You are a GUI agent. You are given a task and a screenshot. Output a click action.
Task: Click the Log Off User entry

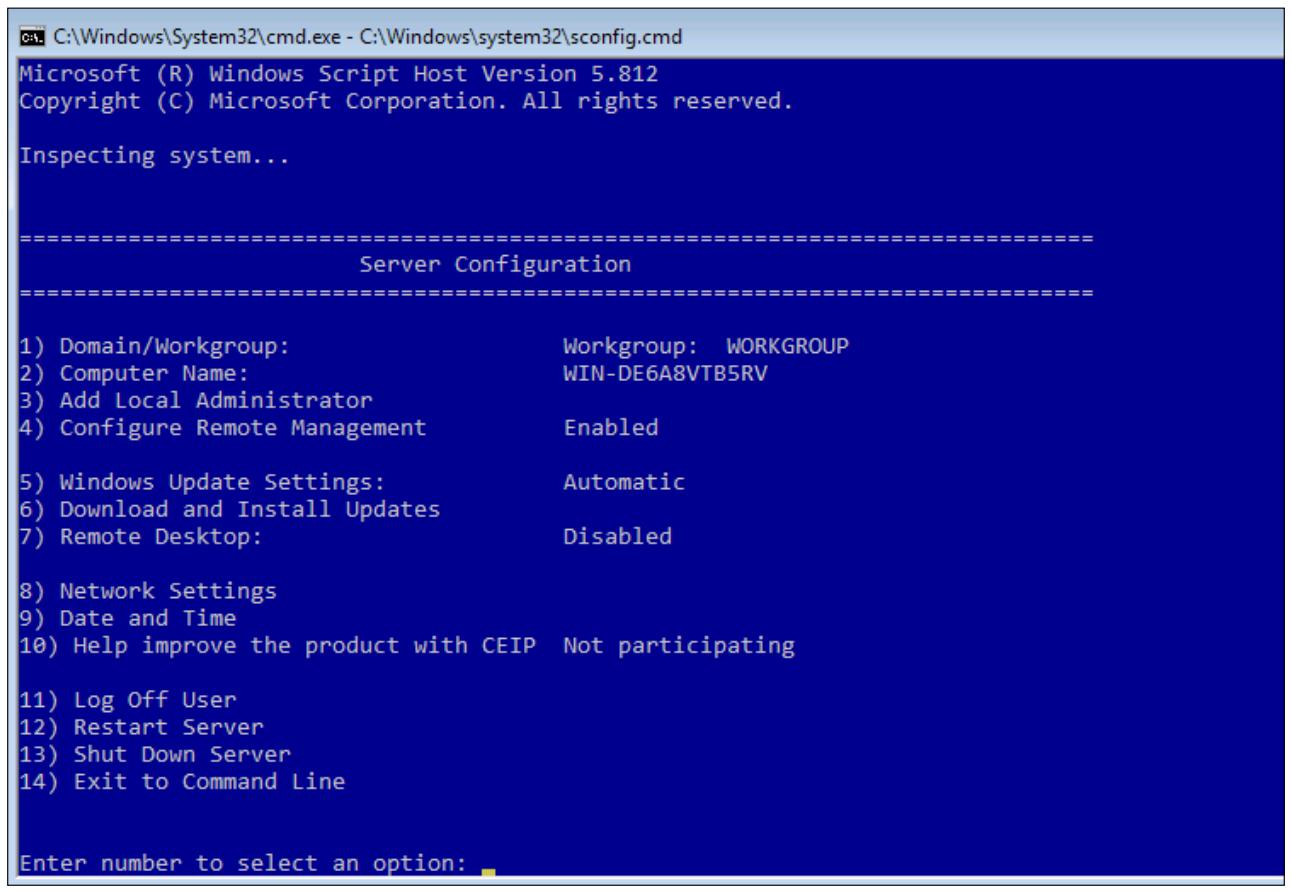128,699
